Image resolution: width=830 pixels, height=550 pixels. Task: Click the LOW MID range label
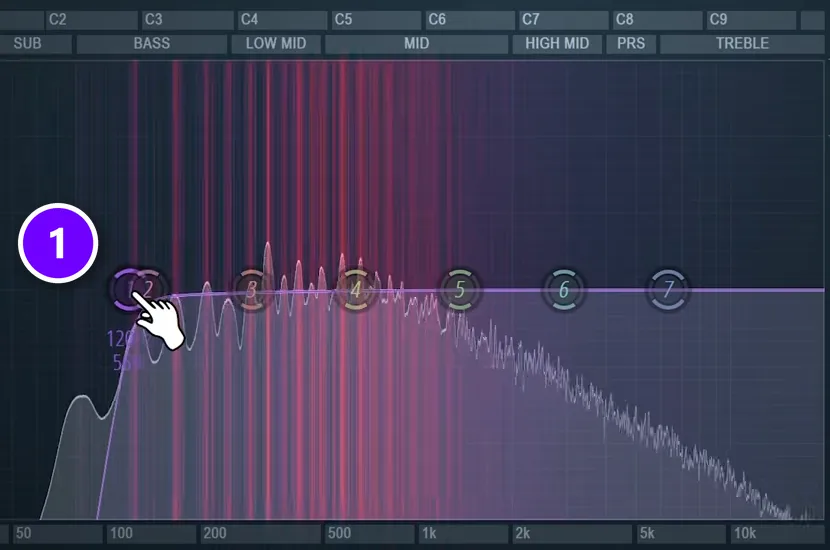click(x=276, y=43)
